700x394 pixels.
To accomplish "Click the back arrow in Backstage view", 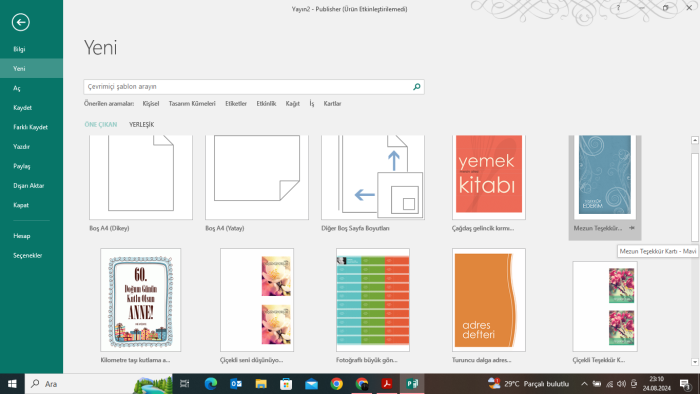I will pyautogui.click(x=21, y=22).
